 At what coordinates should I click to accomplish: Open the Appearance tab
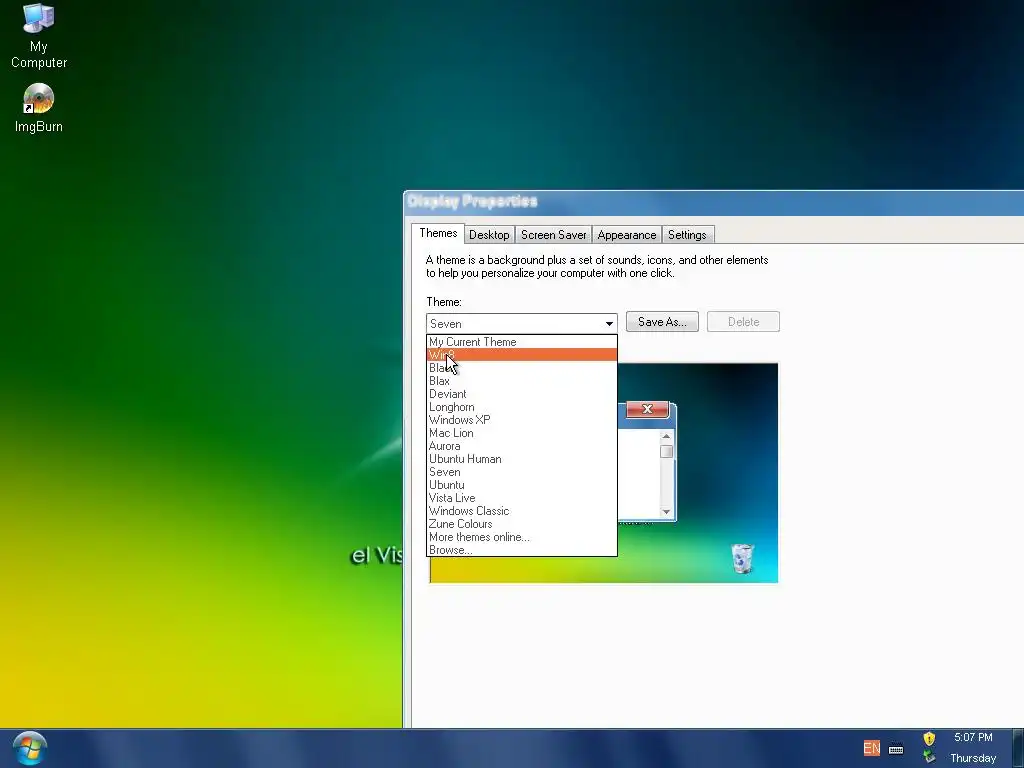tap(626, 234)
